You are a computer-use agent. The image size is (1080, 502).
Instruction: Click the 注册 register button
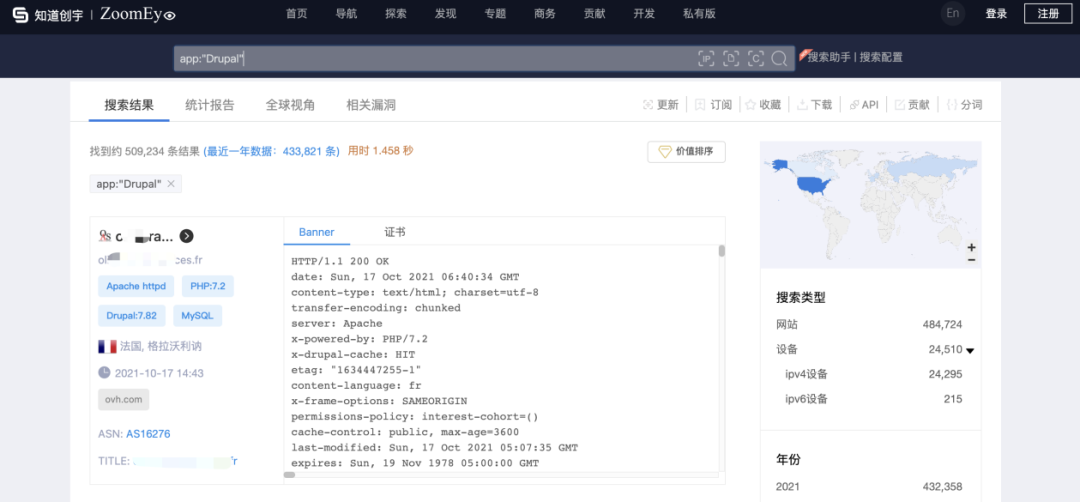(x=1048, y=14)
